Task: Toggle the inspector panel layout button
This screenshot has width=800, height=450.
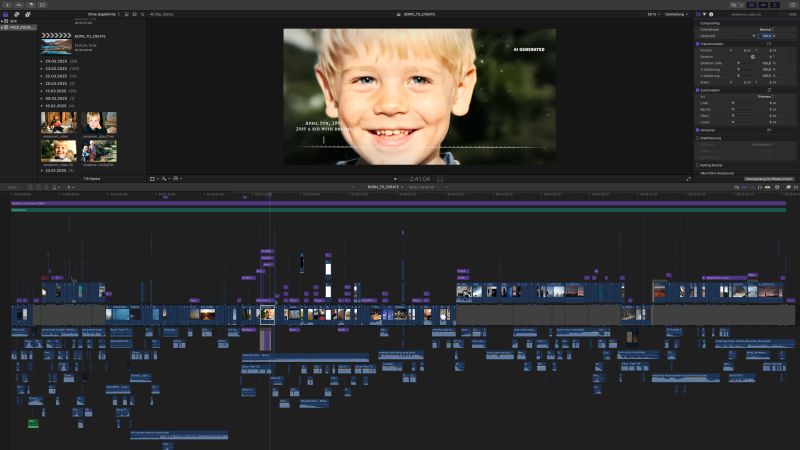Action: (775, 5)
